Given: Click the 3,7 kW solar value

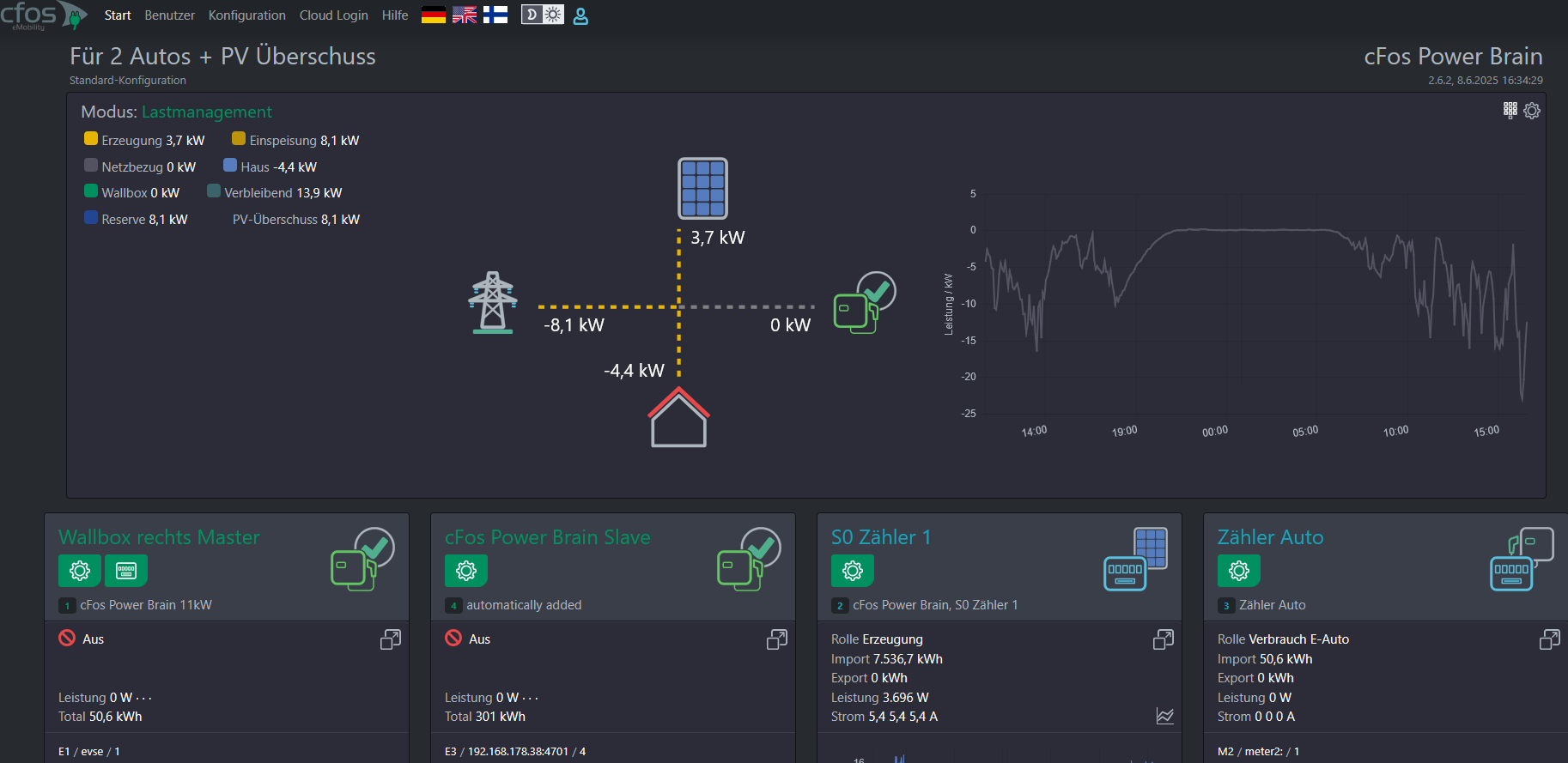Looking at the screenshot, I should click(x=718, y=238).
